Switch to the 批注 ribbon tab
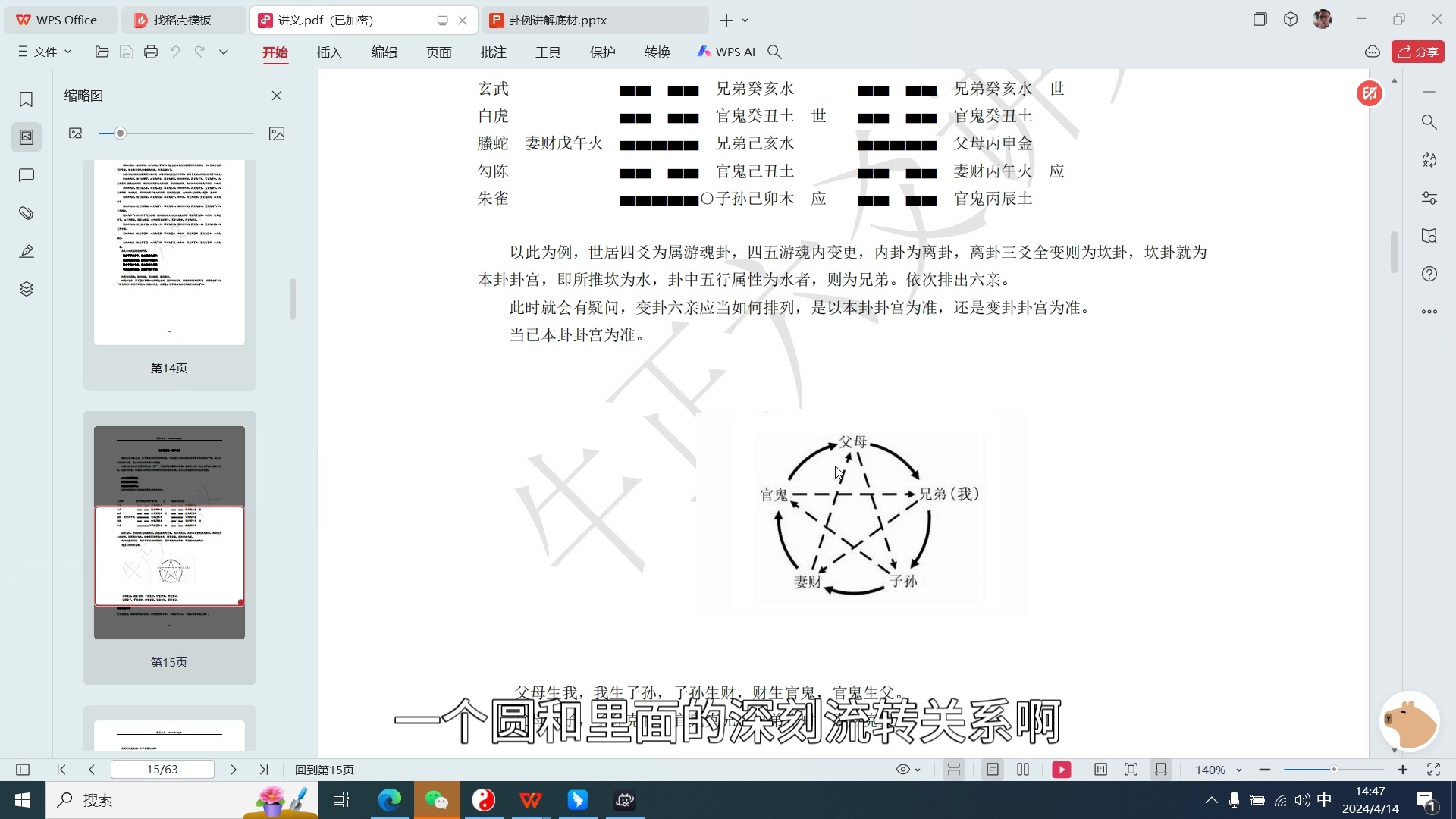 (x=493, y=52)
